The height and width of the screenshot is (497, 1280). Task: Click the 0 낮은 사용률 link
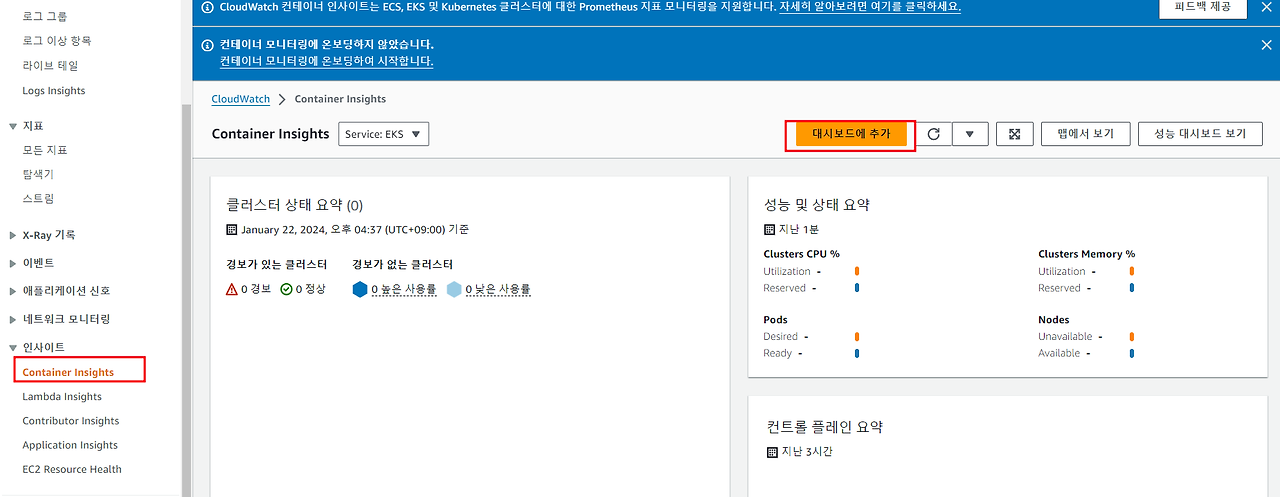tap(497, 289)
